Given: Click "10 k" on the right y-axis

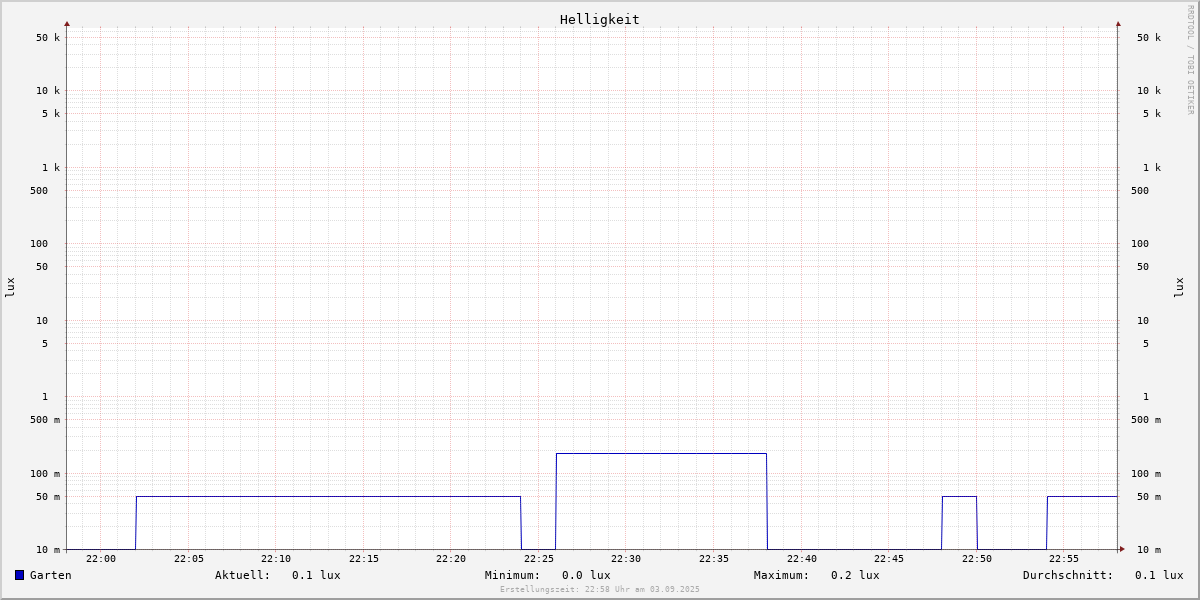Looking at the screenshot, I should 1149,91.
